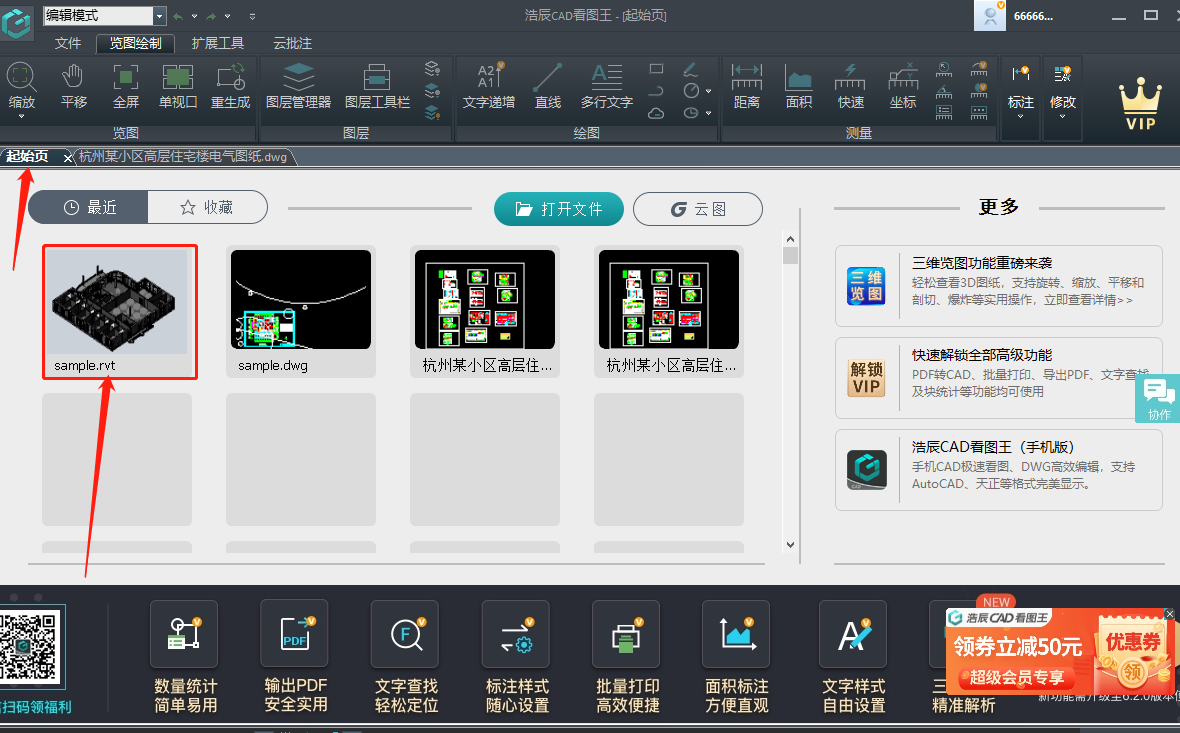Expand the 缩放 zoom options arrow
This screenshot has width=1180, height=733.
(x=21, y=116)
